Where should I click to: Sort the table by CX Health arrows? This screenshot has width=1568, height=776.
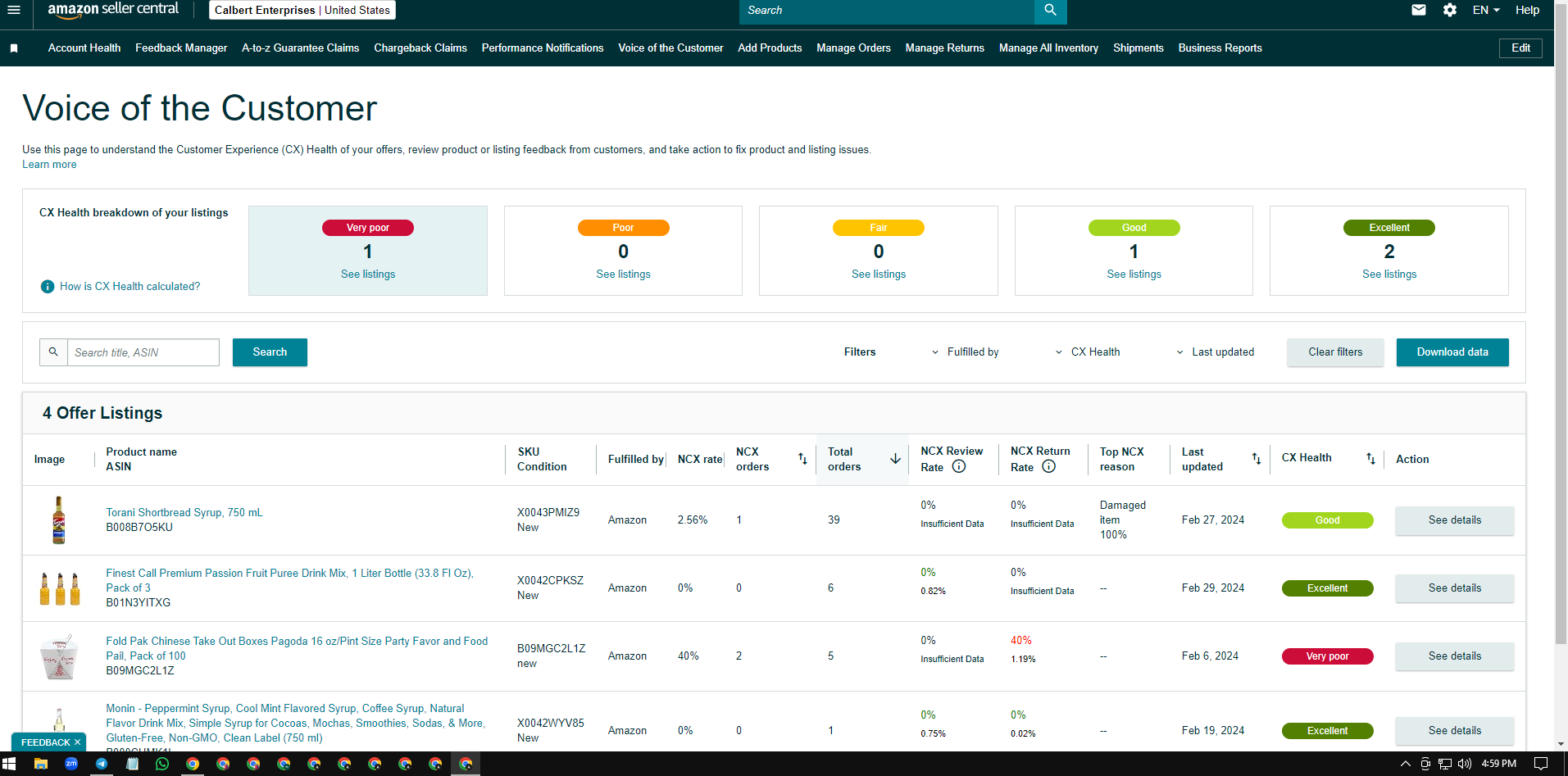point(1370,459)
